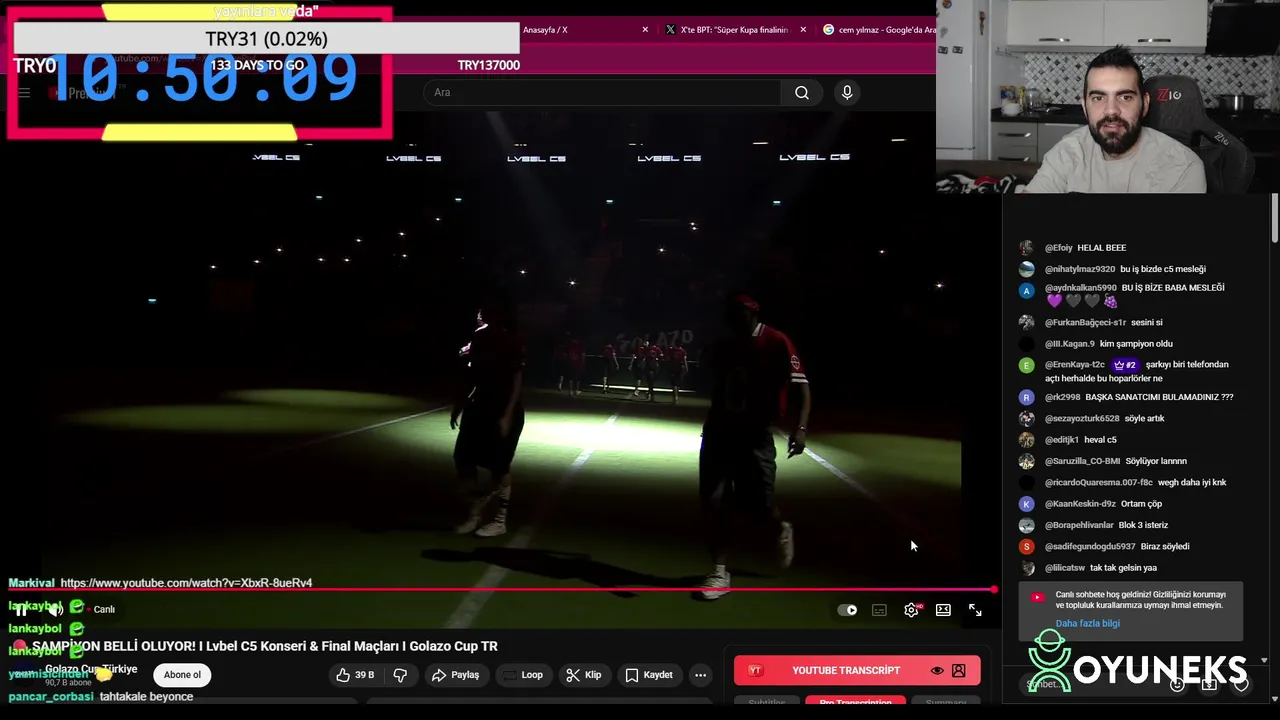Open the YouTube Transcript panel header

(x=857, y=670)
